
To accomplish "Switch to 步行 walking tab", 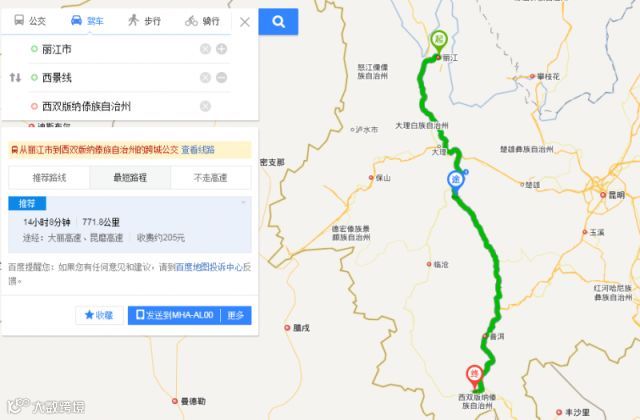I will 144,21.
